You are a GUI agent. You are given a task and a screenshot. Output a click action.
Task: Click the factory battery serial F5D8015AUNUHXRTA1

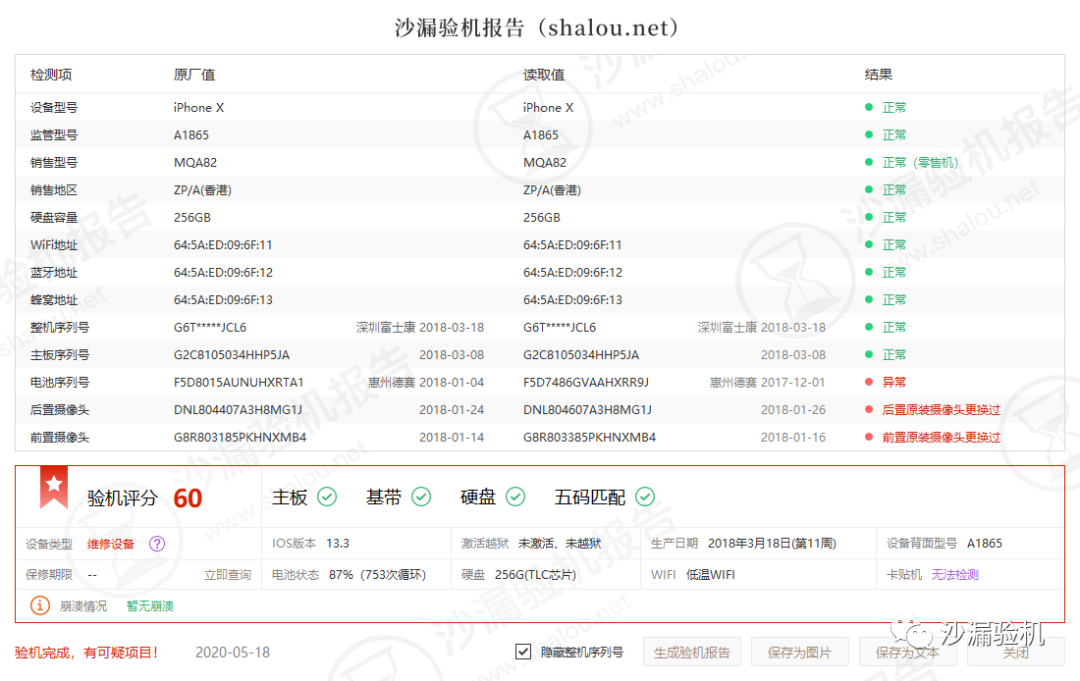click(238, 382)
